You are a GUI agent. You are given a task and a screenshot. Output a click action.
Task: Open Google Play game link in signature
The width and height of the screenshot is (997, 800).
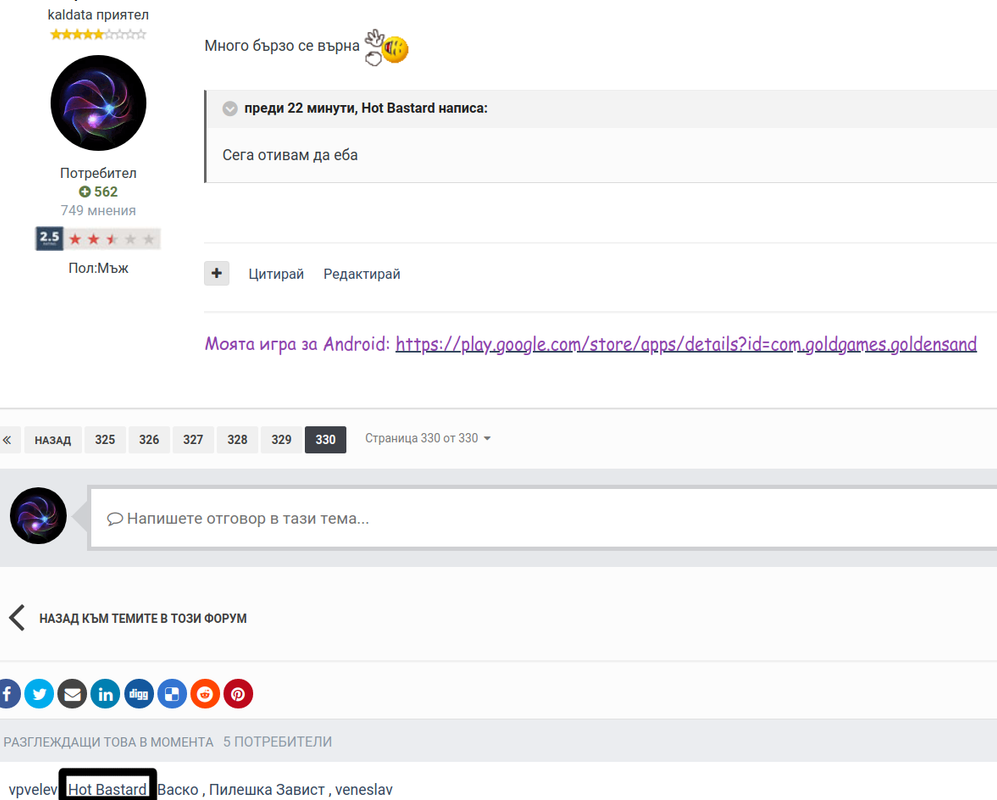(x=686, y=344)
